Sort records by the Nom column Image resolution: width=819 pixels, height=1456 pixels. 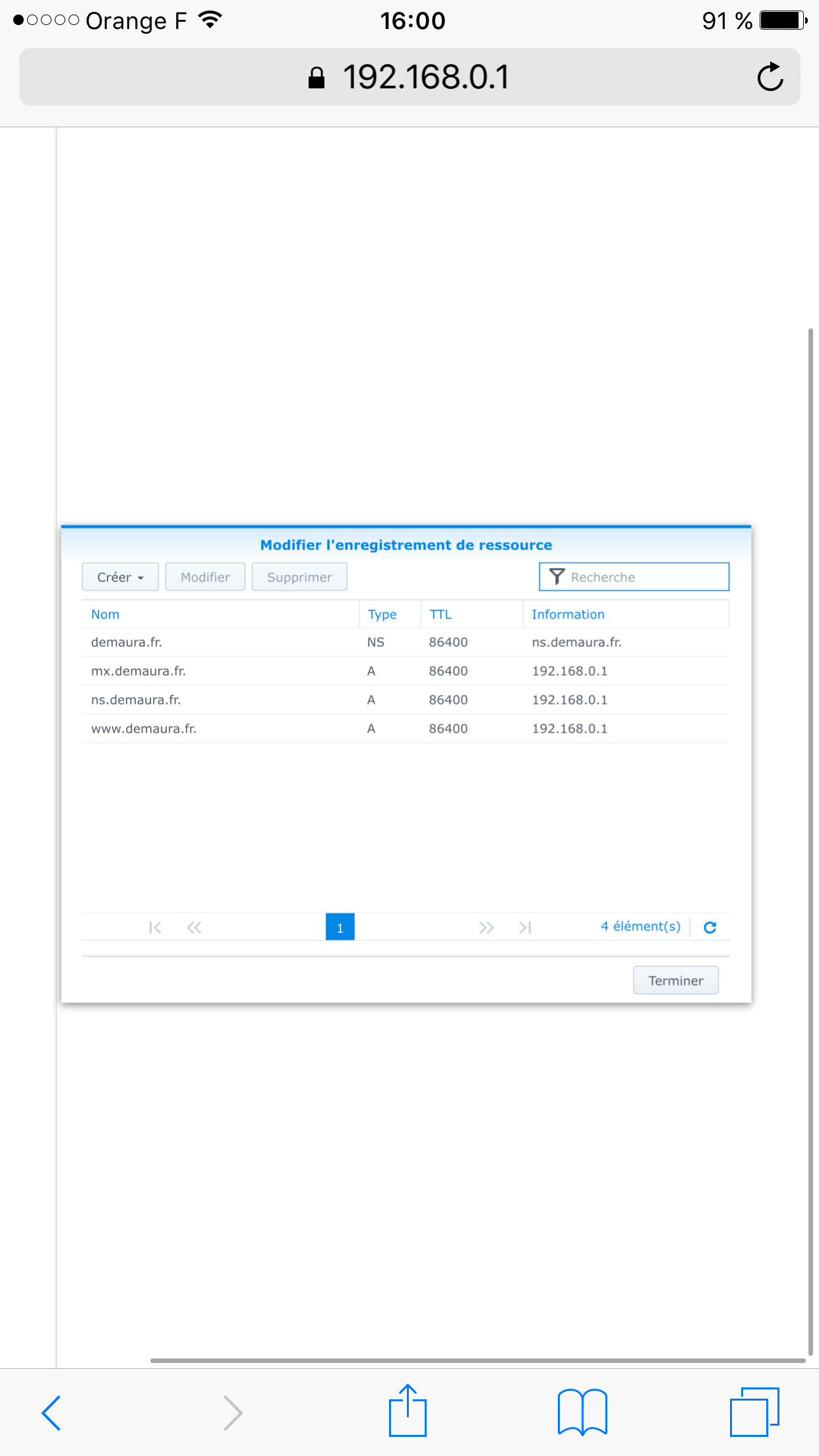click(x=106, y=615)
